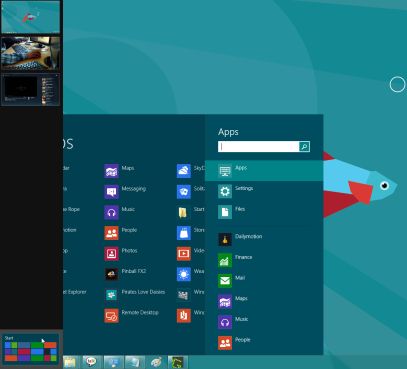Screen dimensions: 407x369
Task: Switch to the desktop thumbnail showing the fish
Action: (31, 17)
